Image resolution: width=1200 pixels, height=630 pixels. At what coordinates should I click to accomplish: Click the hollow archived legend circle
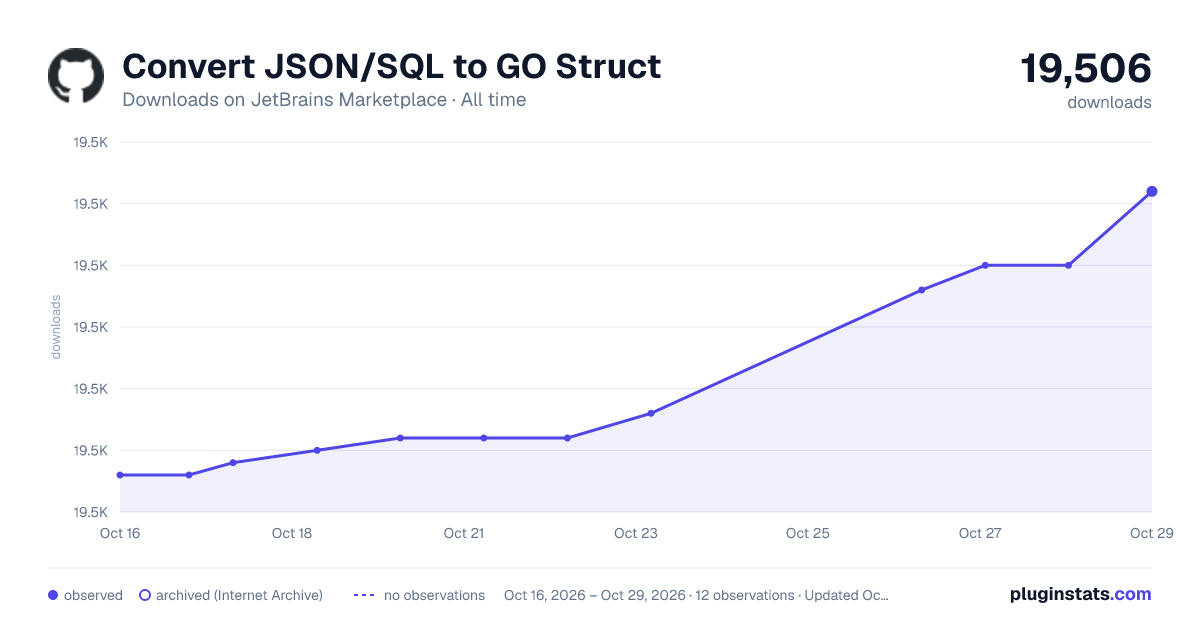145,595
